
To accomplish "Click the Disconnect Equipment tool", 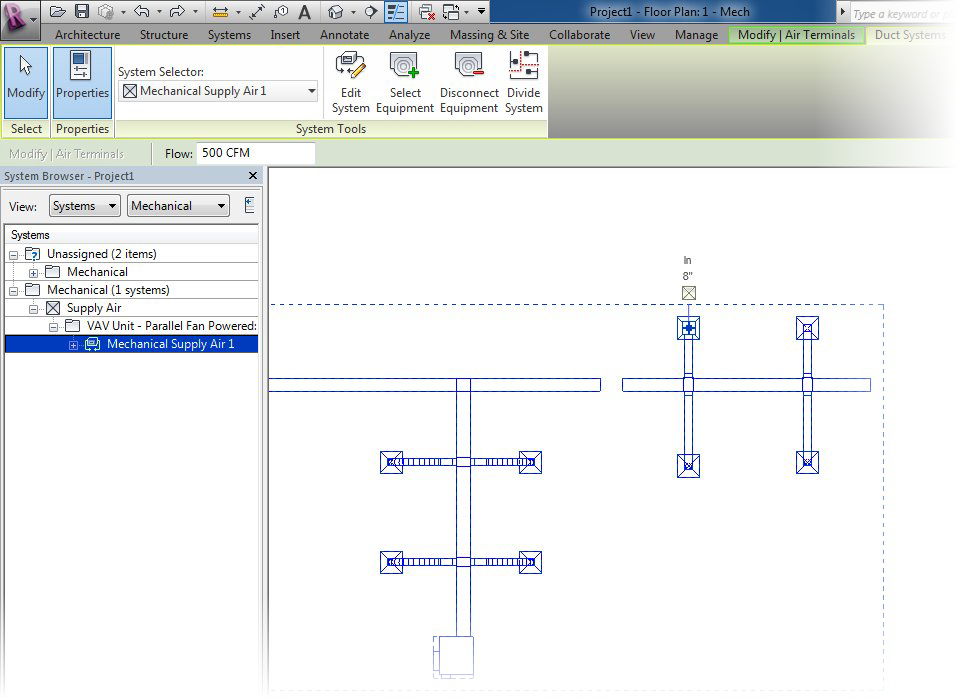I will (x=469, y=82).
